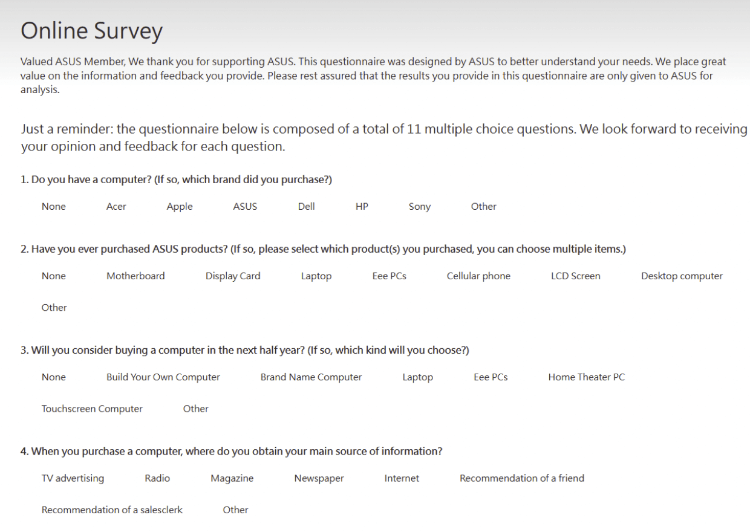
Task: Tick Display Card in question 2
Action: tap(232, 276)
